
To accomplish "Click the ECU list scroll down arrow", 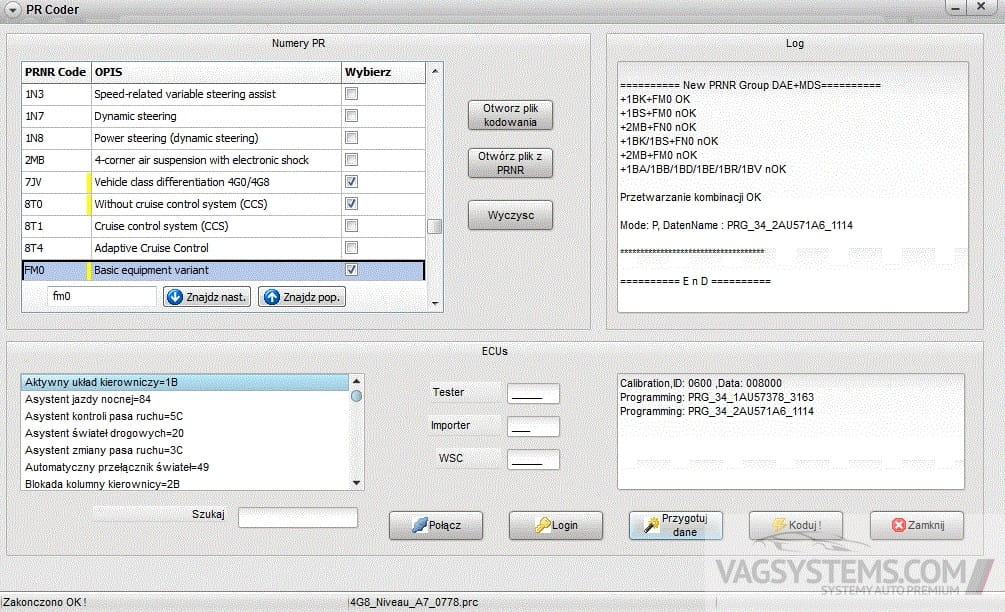I will [x=356, y=483].
